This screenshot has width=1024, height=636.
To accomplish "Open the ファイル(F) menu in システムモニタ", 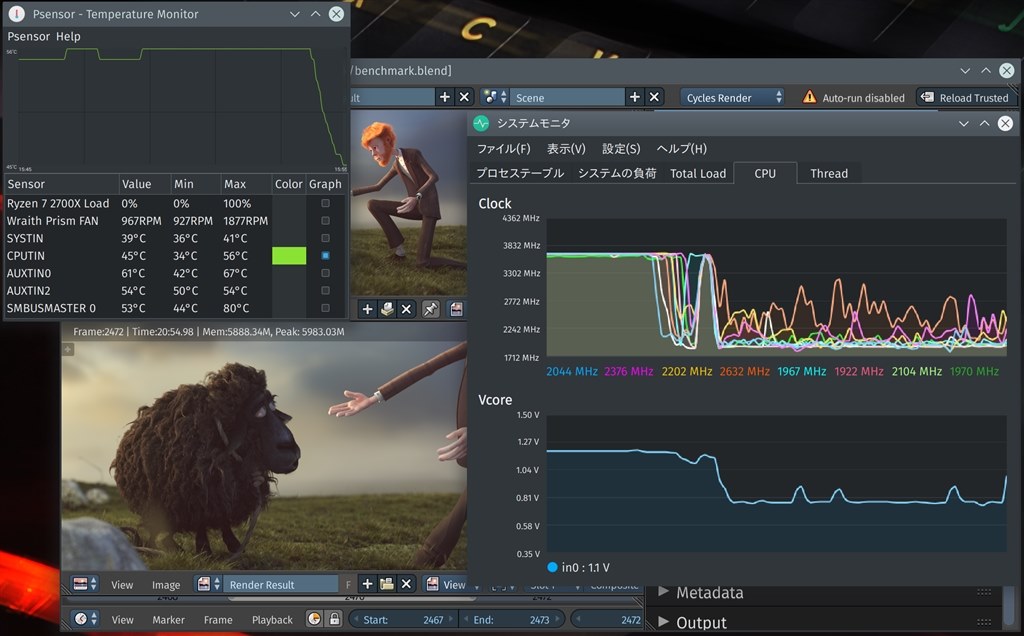I will tap(504, 149).
